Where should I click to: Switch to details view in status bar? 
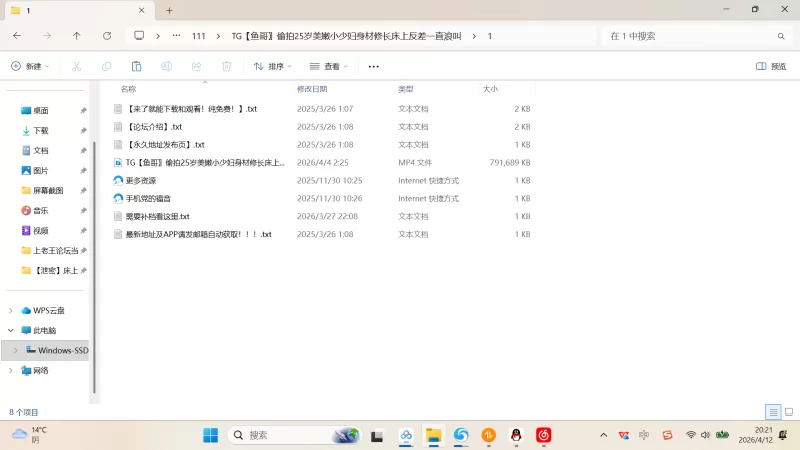pyautogui.click(x=773, y=412)
